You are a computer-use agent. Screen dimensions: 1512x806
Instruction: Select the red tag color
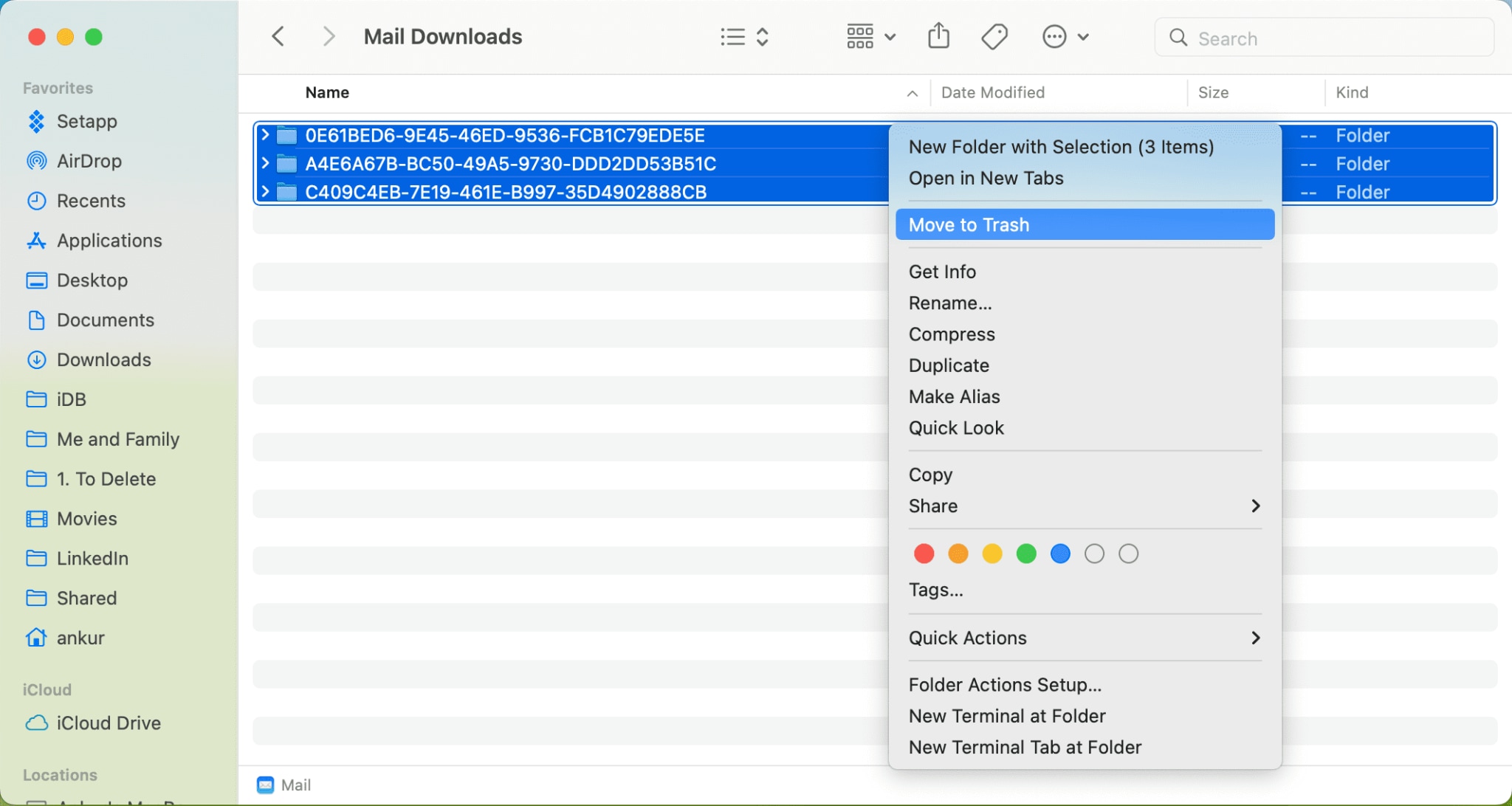[923, 553]
